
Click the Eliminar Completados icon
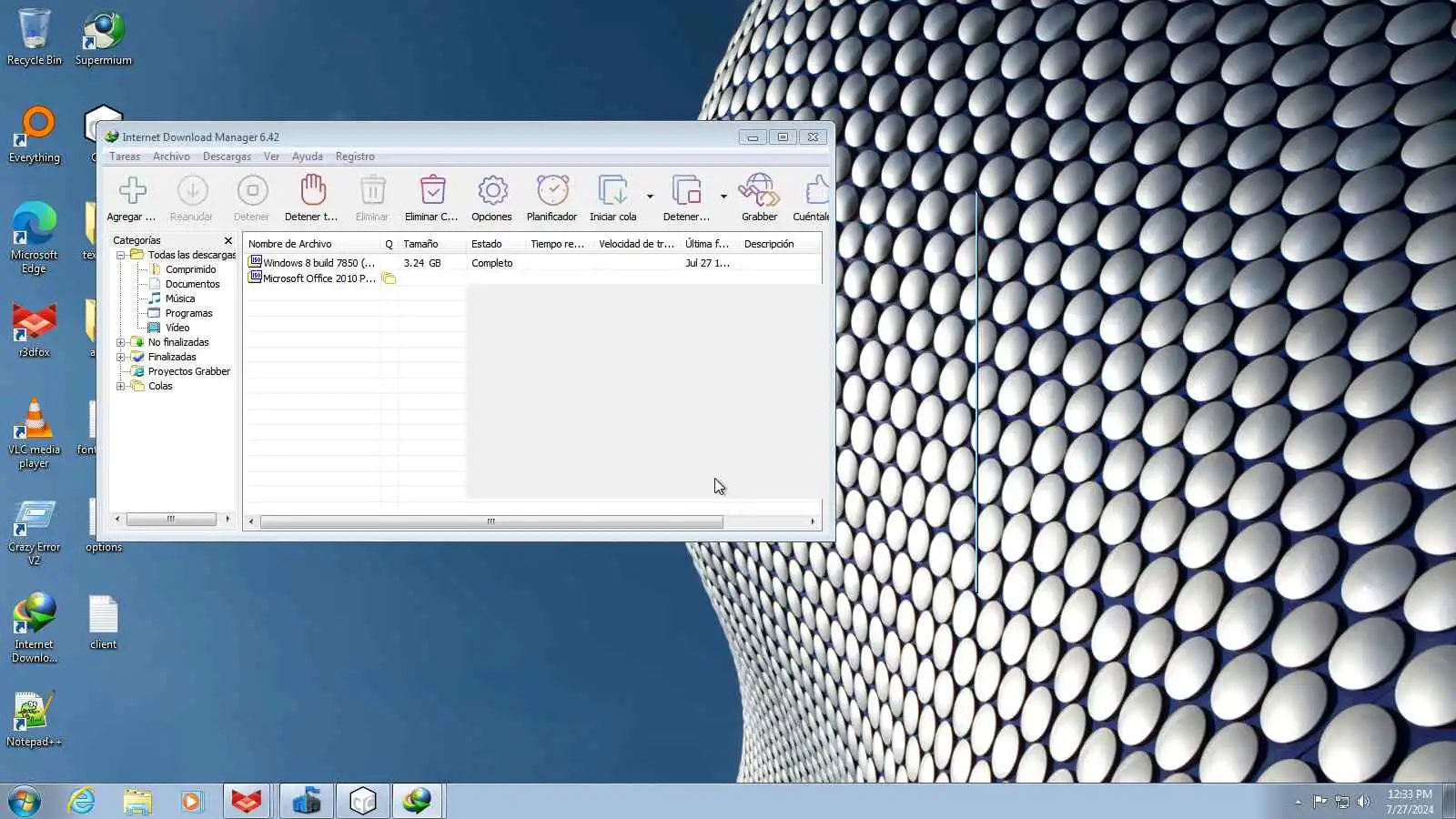point(432,191)
